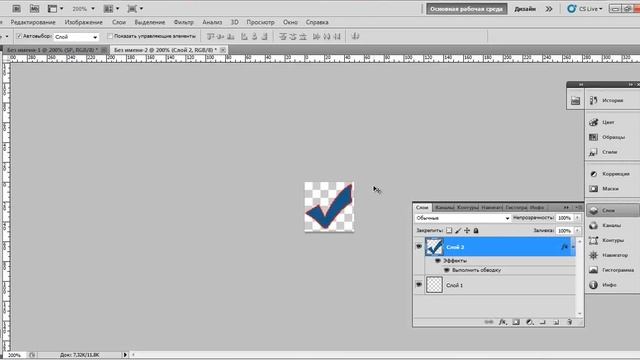Click the align right edges icon
This screenshot has height=360, width=640.
(x=264, y=37)
